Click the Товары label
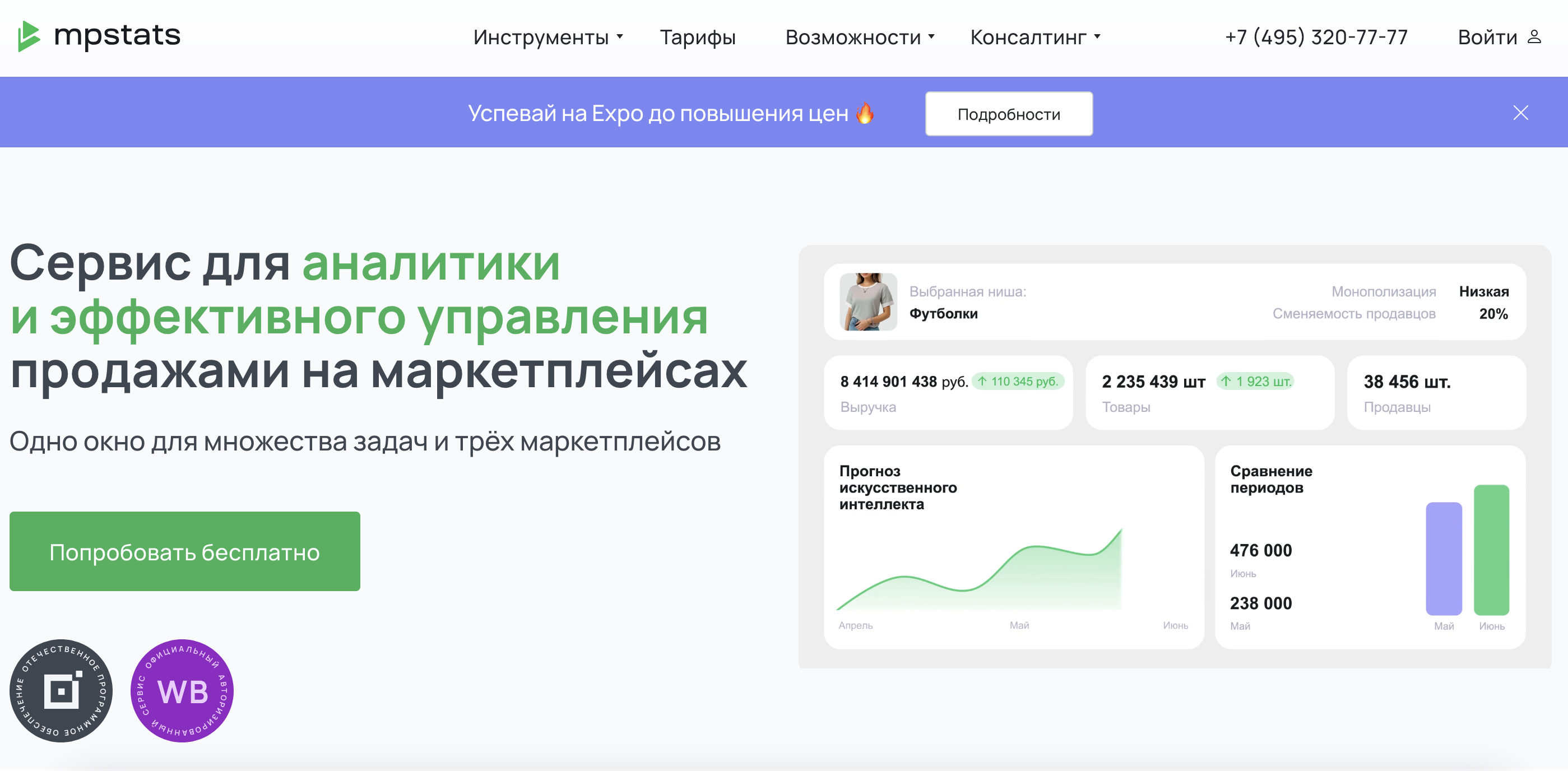 [1125, 407]
